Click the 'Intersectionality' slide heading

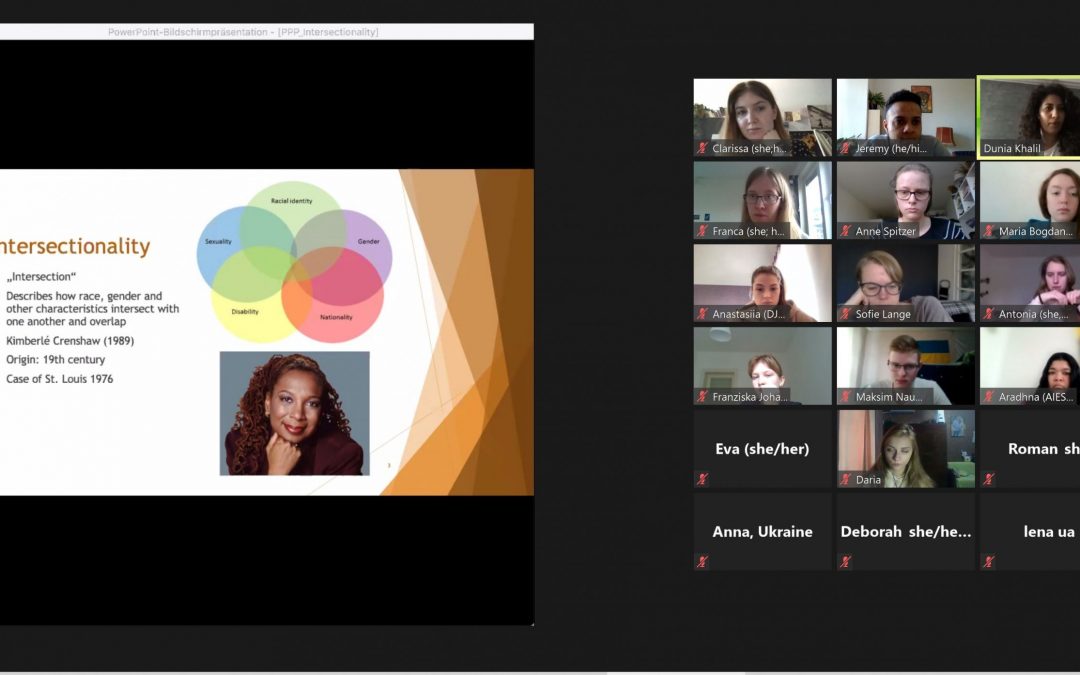tap(75, 246)
